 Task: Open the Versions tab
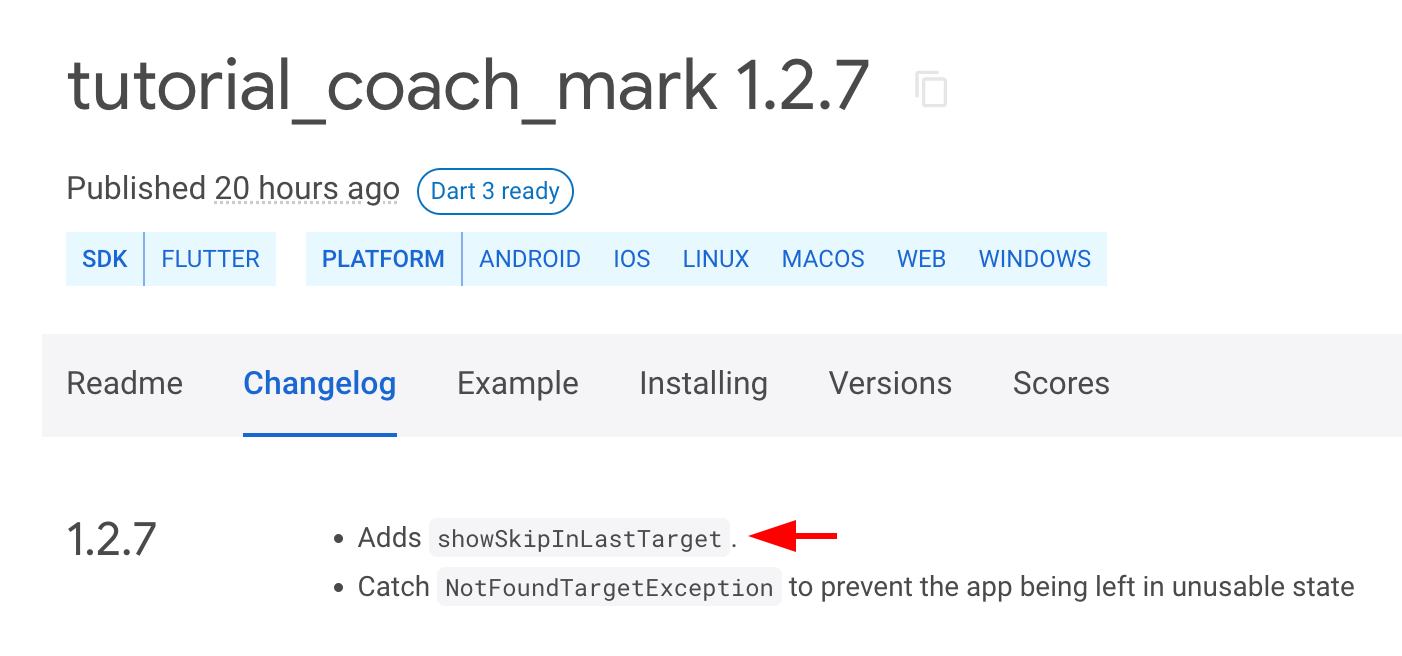[x=889, y=383]
